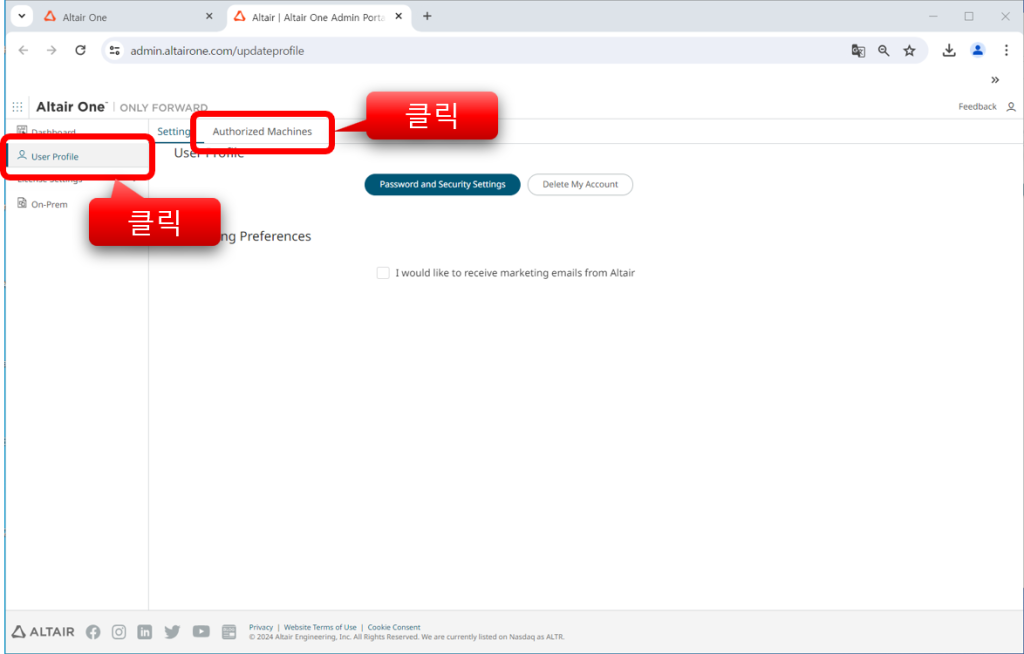Viewport: 1024px width, 654px height.
Task: Click the On-Prem sidebar icon
Action: click(22, 203)
